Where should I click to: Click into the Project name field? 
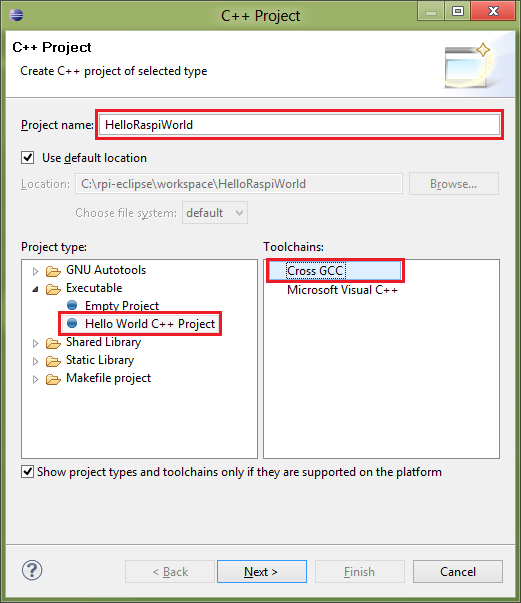coord(299,125)
